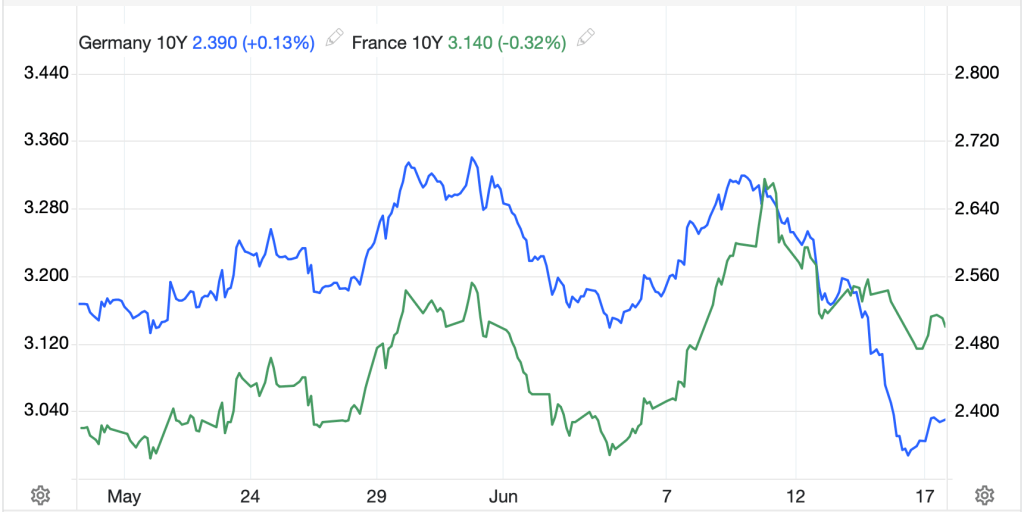Edit the Germany 10Y series with pencil icon
Viewport: 1024px width, 512px height.
pos(335,40)
